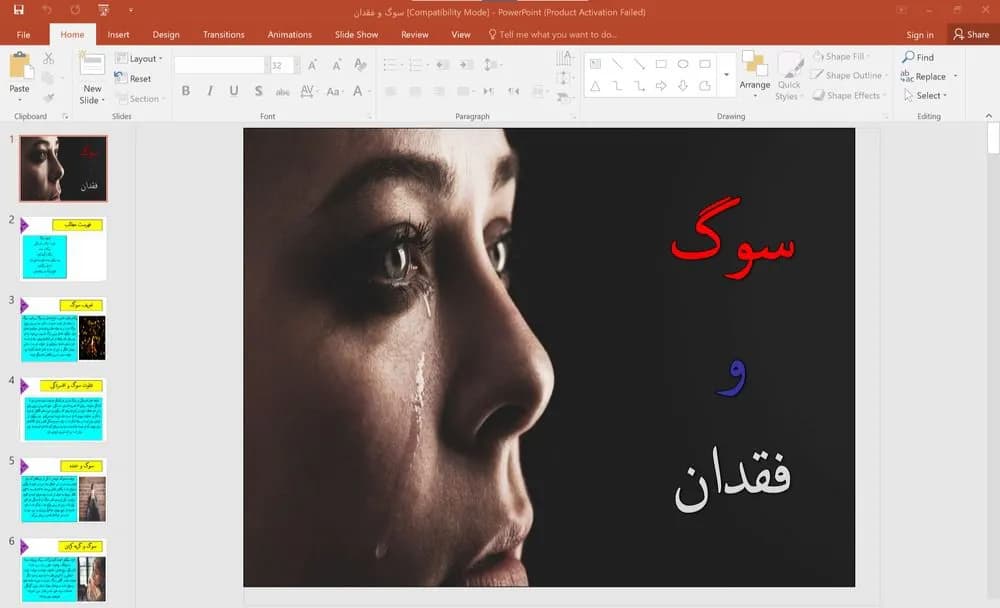Click the Paste clipboard icon

click(x=20, y=66)
